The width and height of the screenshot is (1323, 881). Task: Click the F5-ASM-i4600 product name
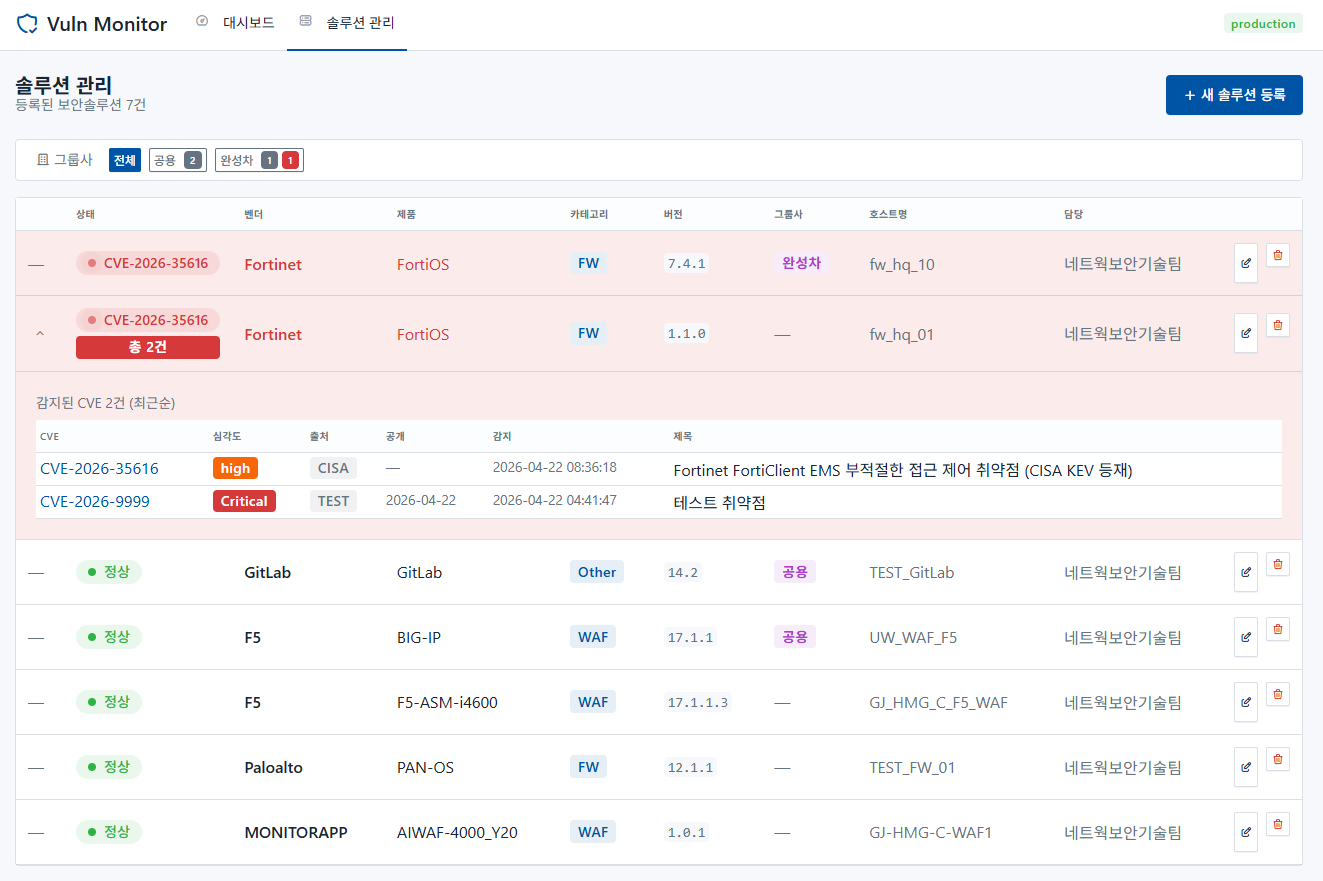pos(447,703)
